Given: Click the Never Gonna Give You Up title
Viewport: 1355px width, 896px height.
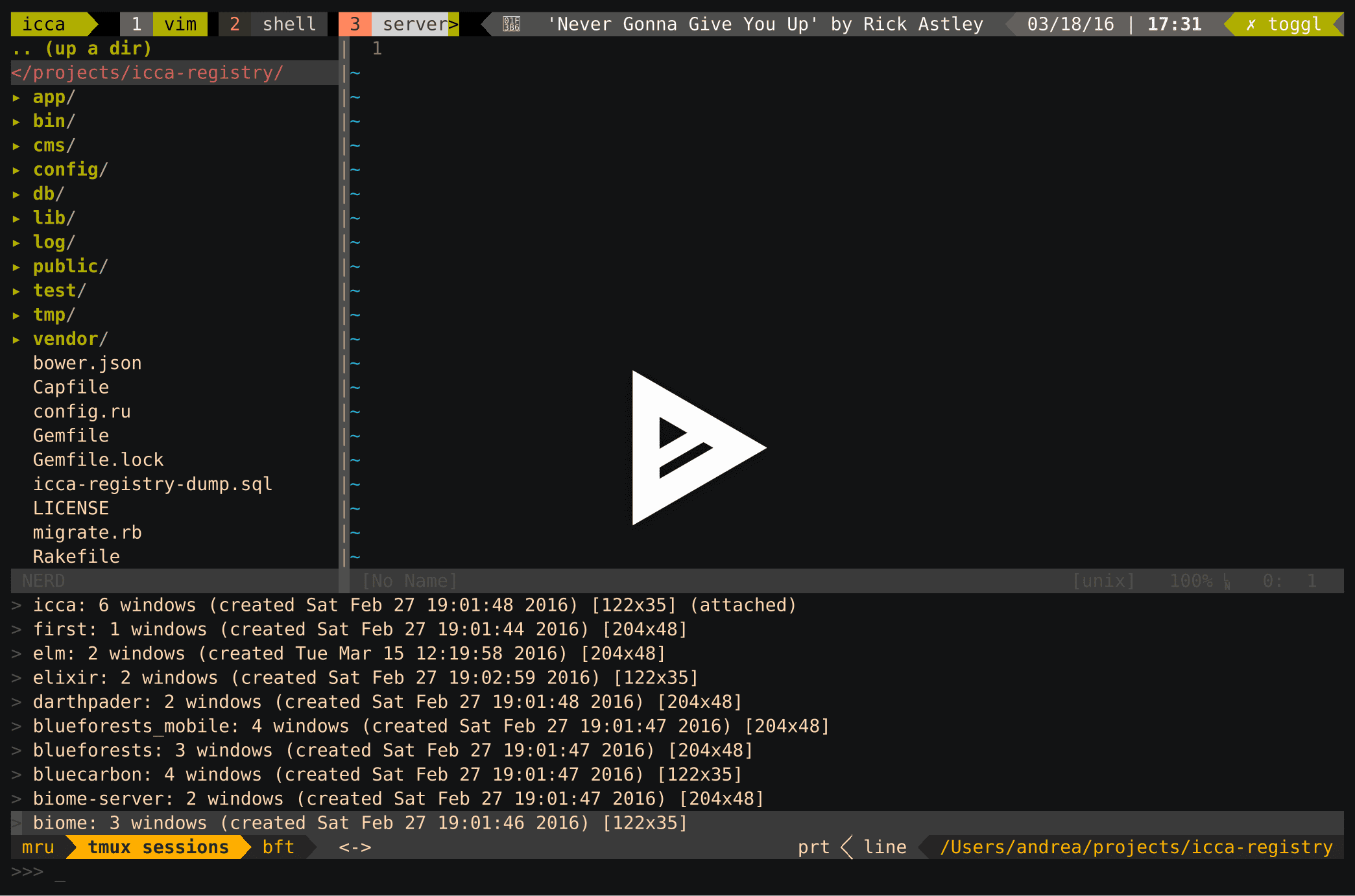Looking at the screenshot, I should (x=682, y=24).
